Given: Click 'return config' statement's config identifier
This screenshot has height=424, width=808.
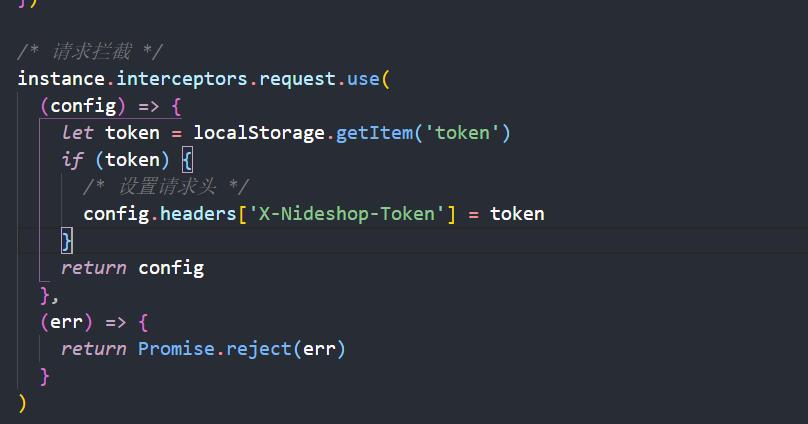Looking at the screenshot, I should pyautogui.click(x=171, y=268).
